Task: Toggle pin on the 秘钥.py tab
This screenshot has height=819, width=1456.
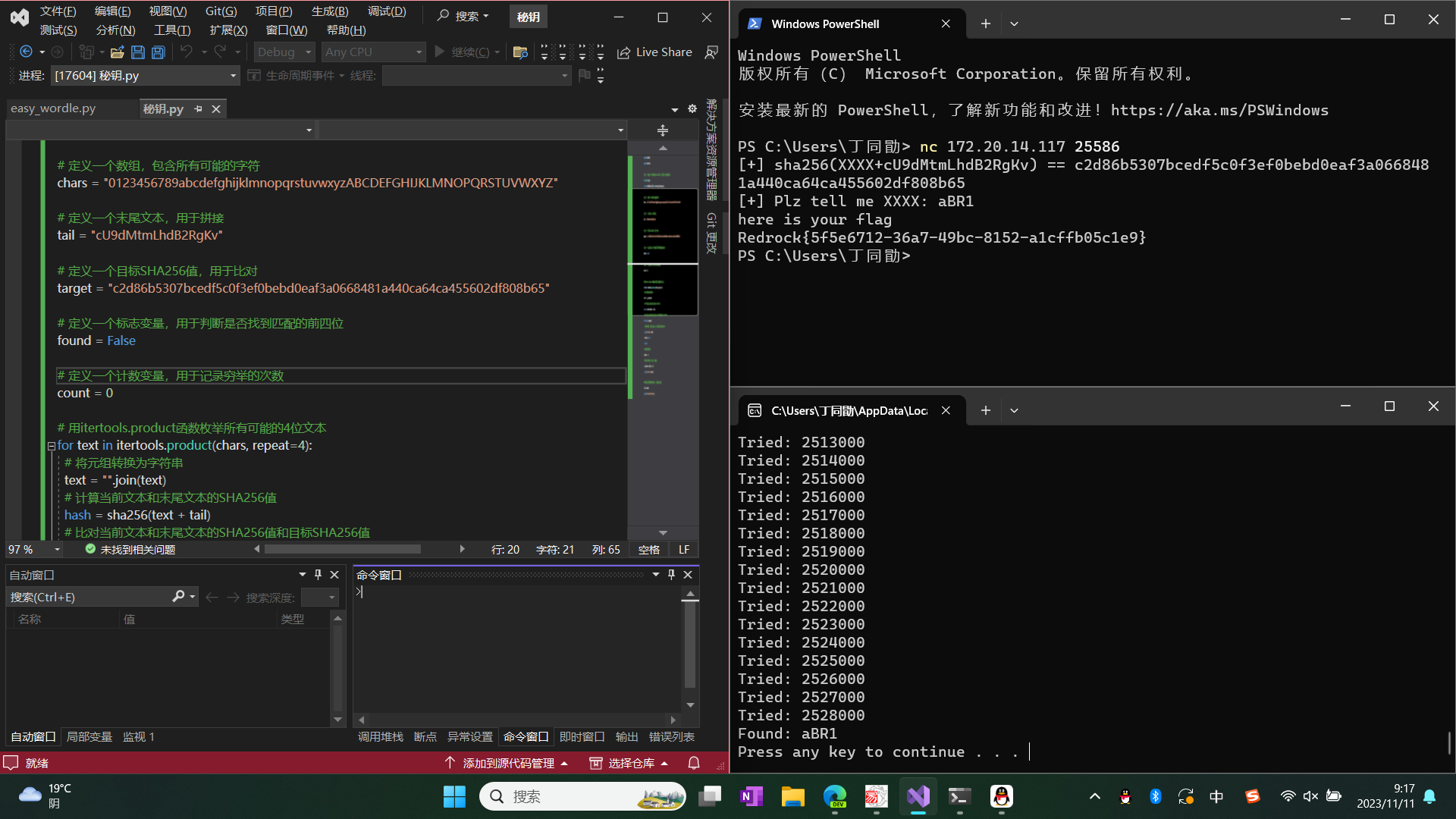Action: [x=198, y=109]
